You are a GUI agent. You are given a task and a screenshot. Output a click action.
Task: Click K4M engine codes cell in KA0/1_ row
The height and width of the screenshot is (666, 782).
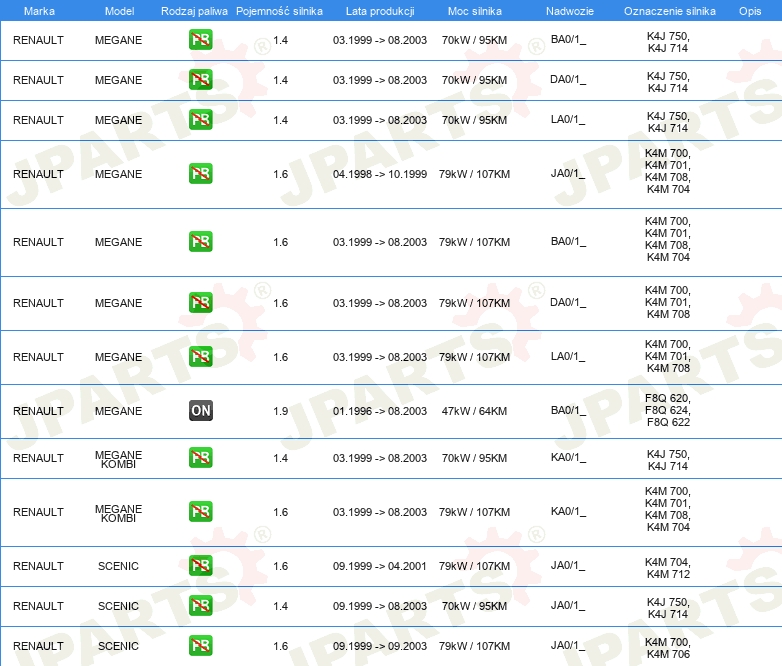click(x=668, y=509)
